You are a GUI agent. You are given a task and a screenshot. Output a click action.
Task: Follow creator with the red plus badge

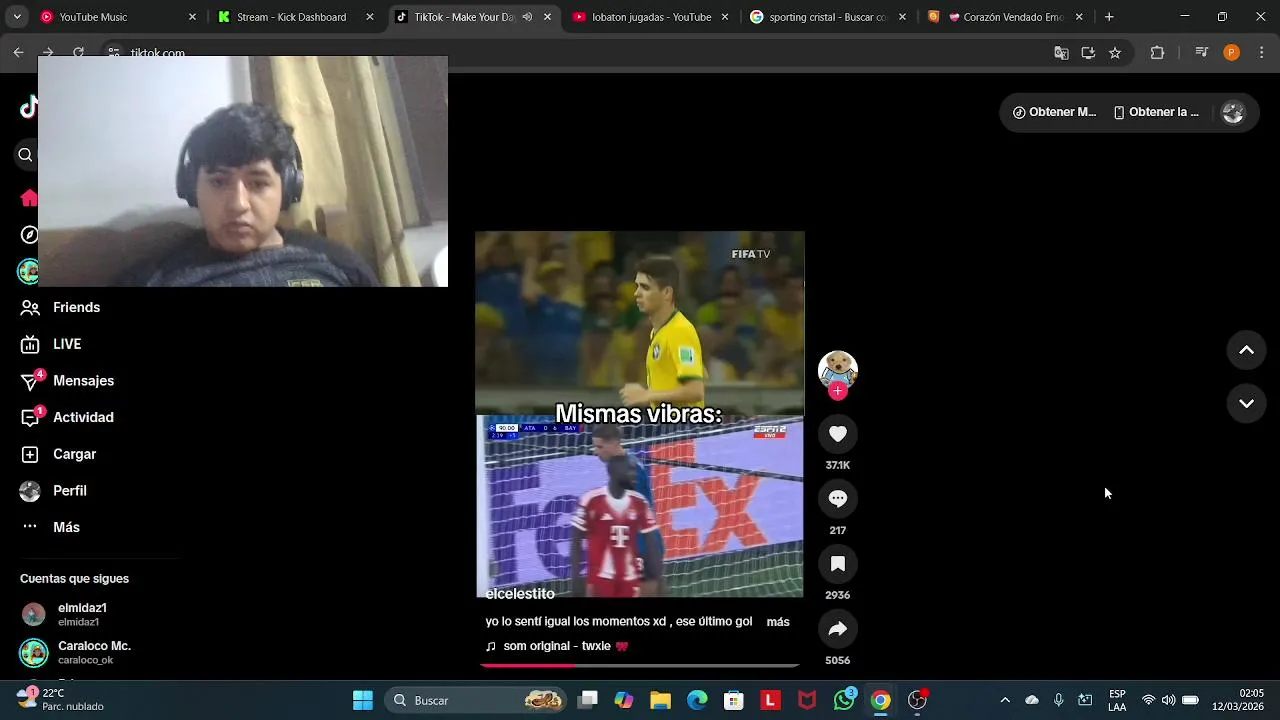click(x=838, y=391)
